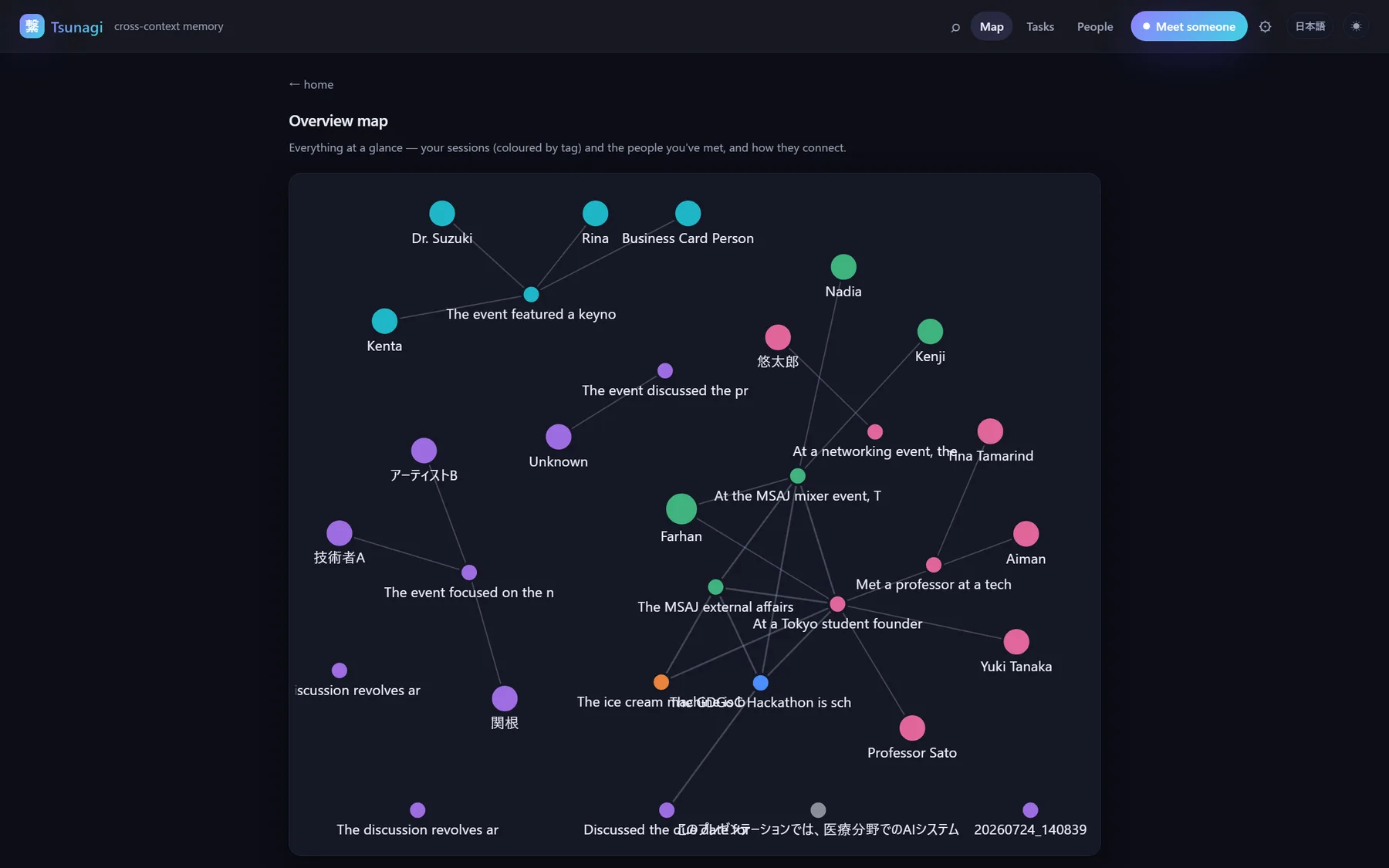Screen dimensions: 1389x868
Task: Toggle the light/dark theme sun icon
Action: tap(1356, 26)
